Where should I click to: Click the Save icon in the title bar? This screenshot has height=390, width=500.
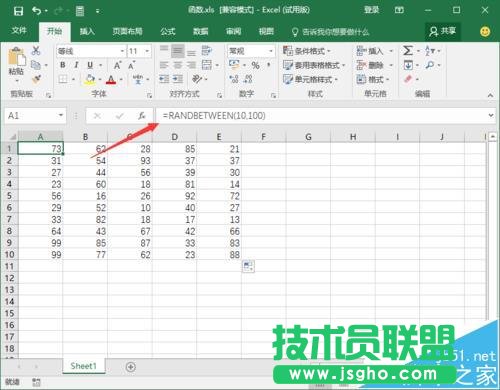point(18,11)
